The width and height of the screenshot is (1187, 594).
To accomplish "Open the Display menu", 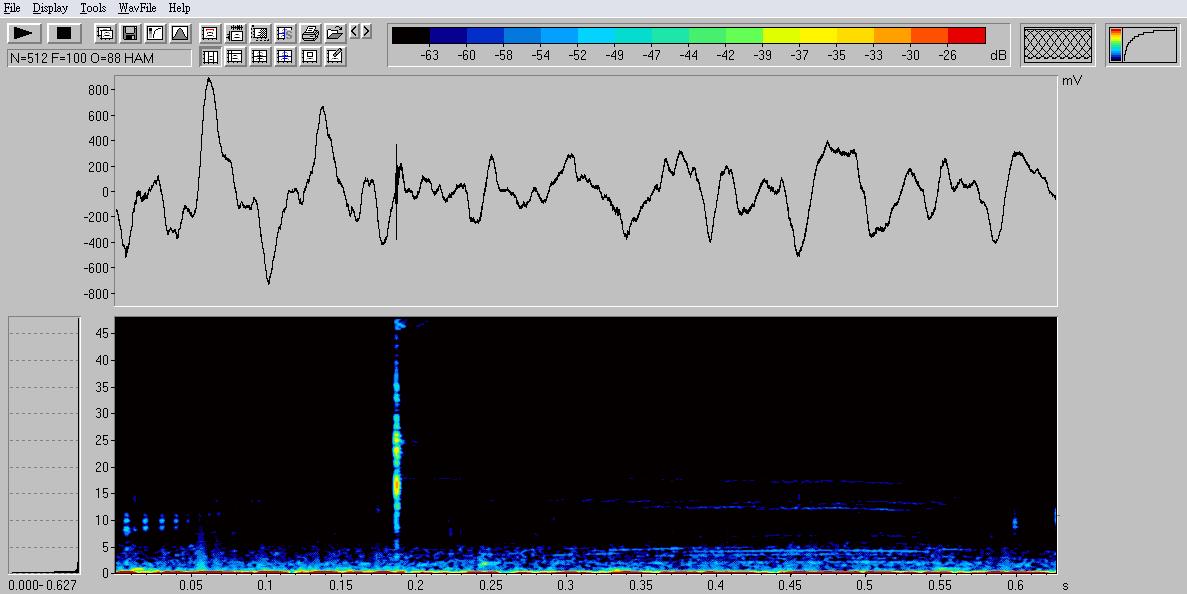I will pyautogui.click(x=50, y=8).
